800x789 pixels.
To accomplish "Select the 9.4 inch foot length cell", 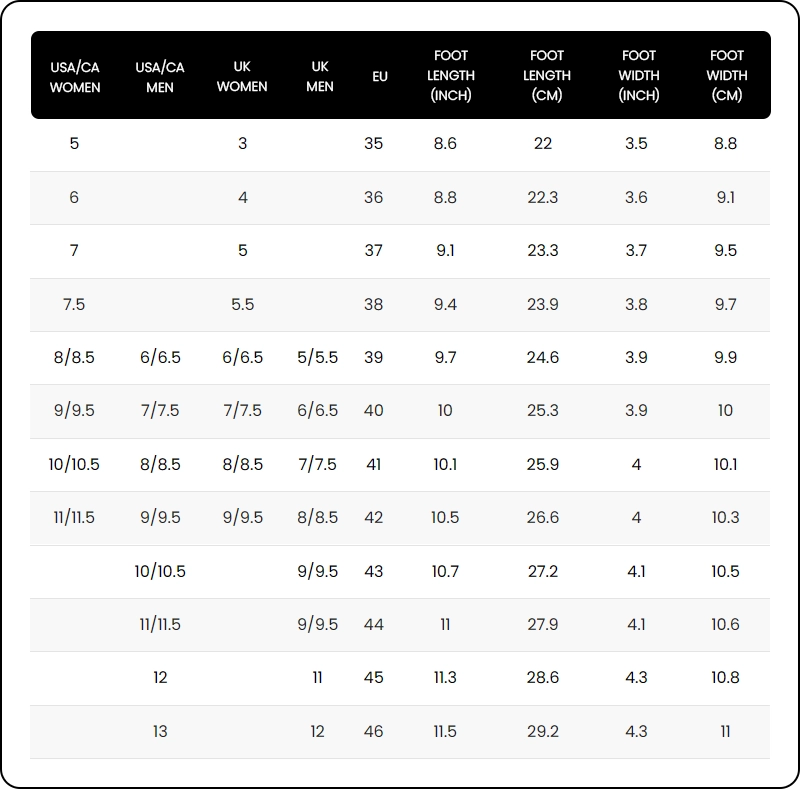I will tap(445, 305).
